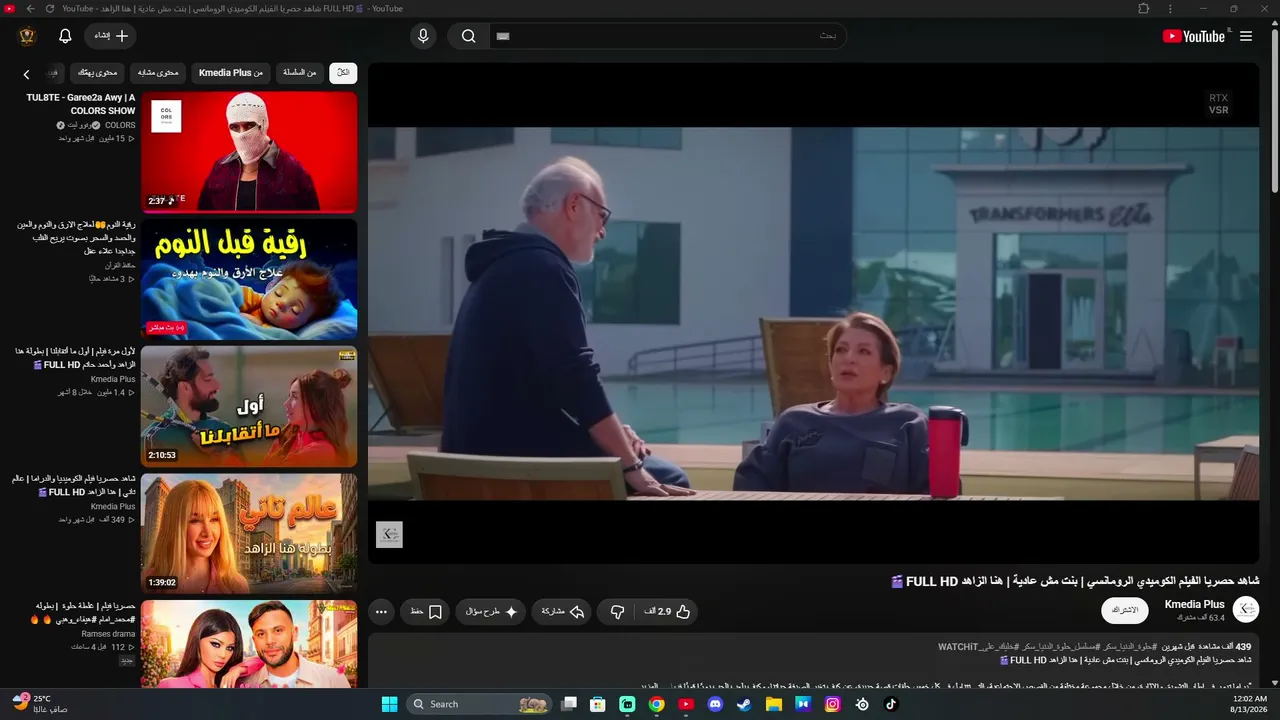The width and height of the screenshot is (1280, 720).
Task: Dislike the video with thumbs-down
Action: click(x=617, y=612)
